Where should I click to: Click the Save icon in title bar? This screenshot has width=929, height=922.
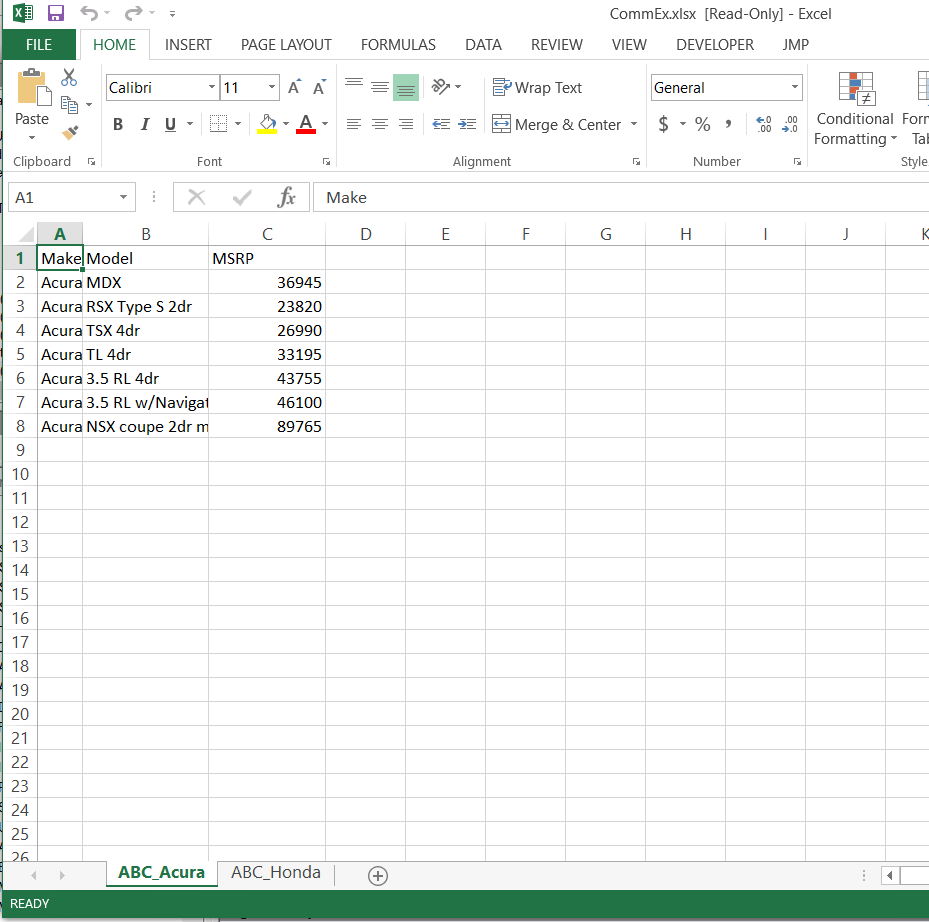pos(56,14)
